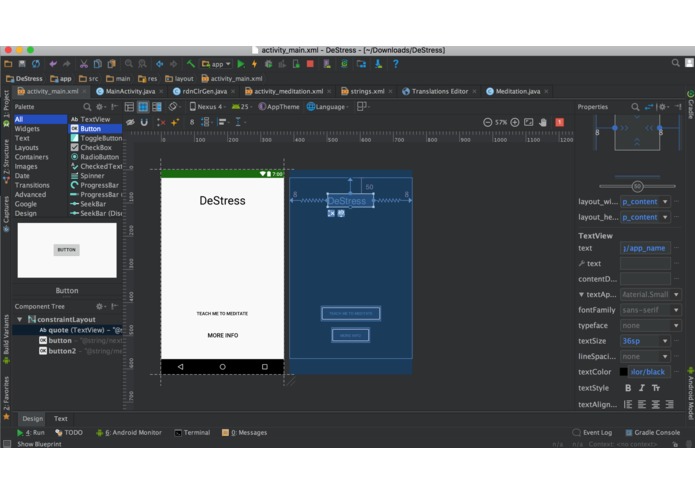Zoom out the layout with minus icon
695x494 pixels.
point(487,122)
